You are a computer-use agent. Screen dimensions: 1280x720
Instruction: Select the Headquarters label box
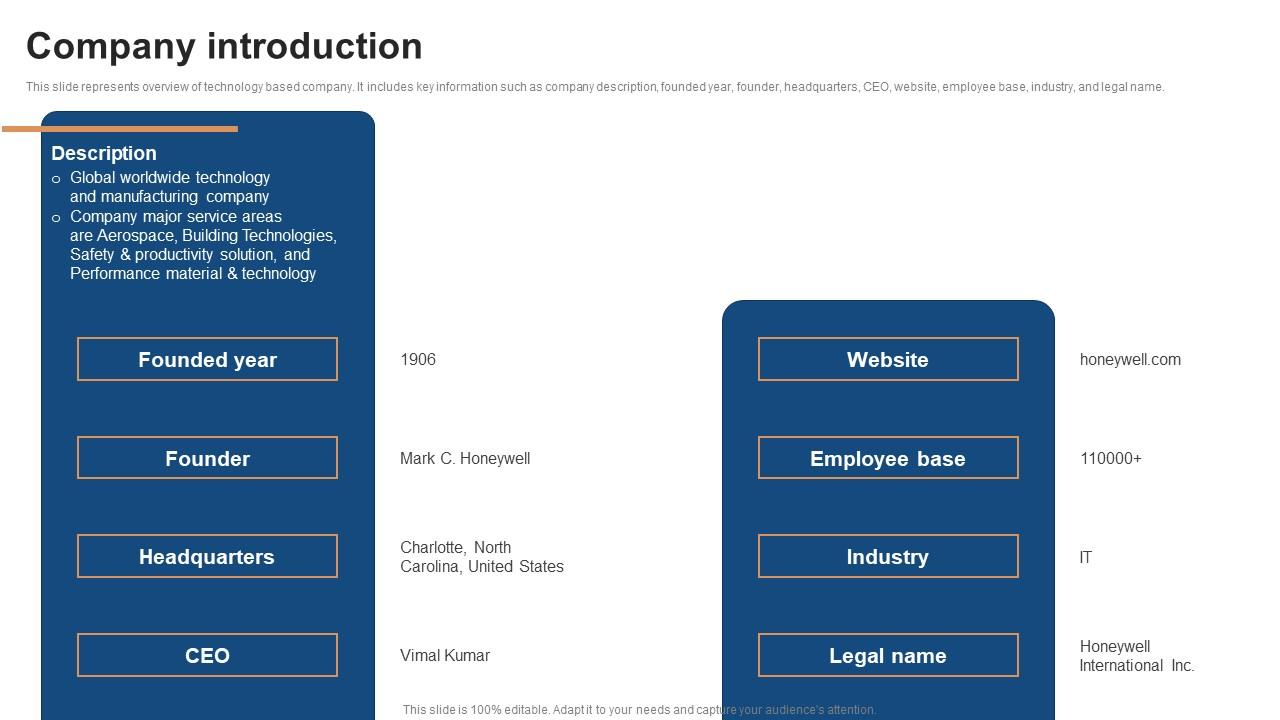click(x=207, y=556)
